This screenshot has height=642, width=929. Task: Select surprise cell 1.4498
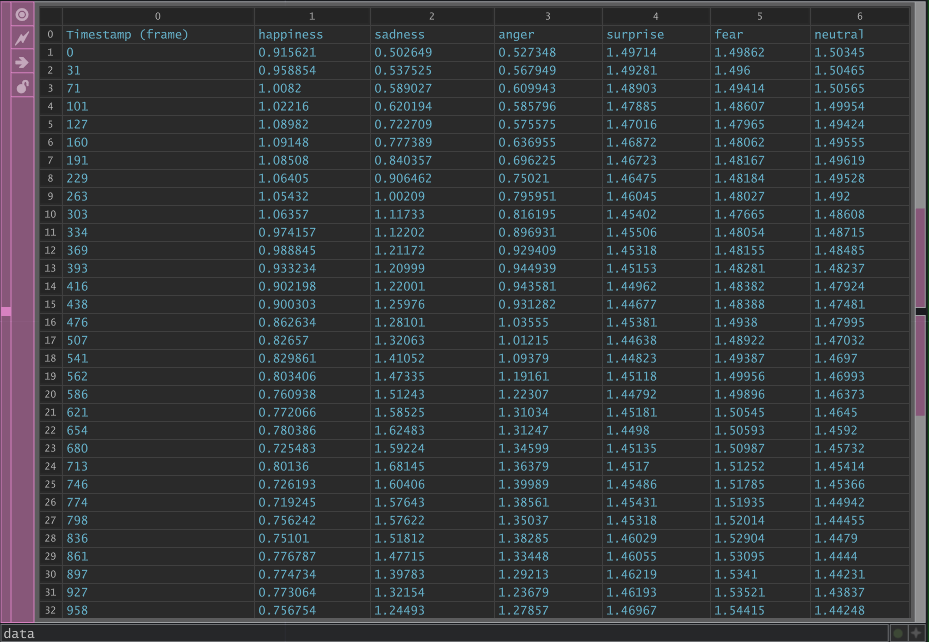click(x=656, y=430)
